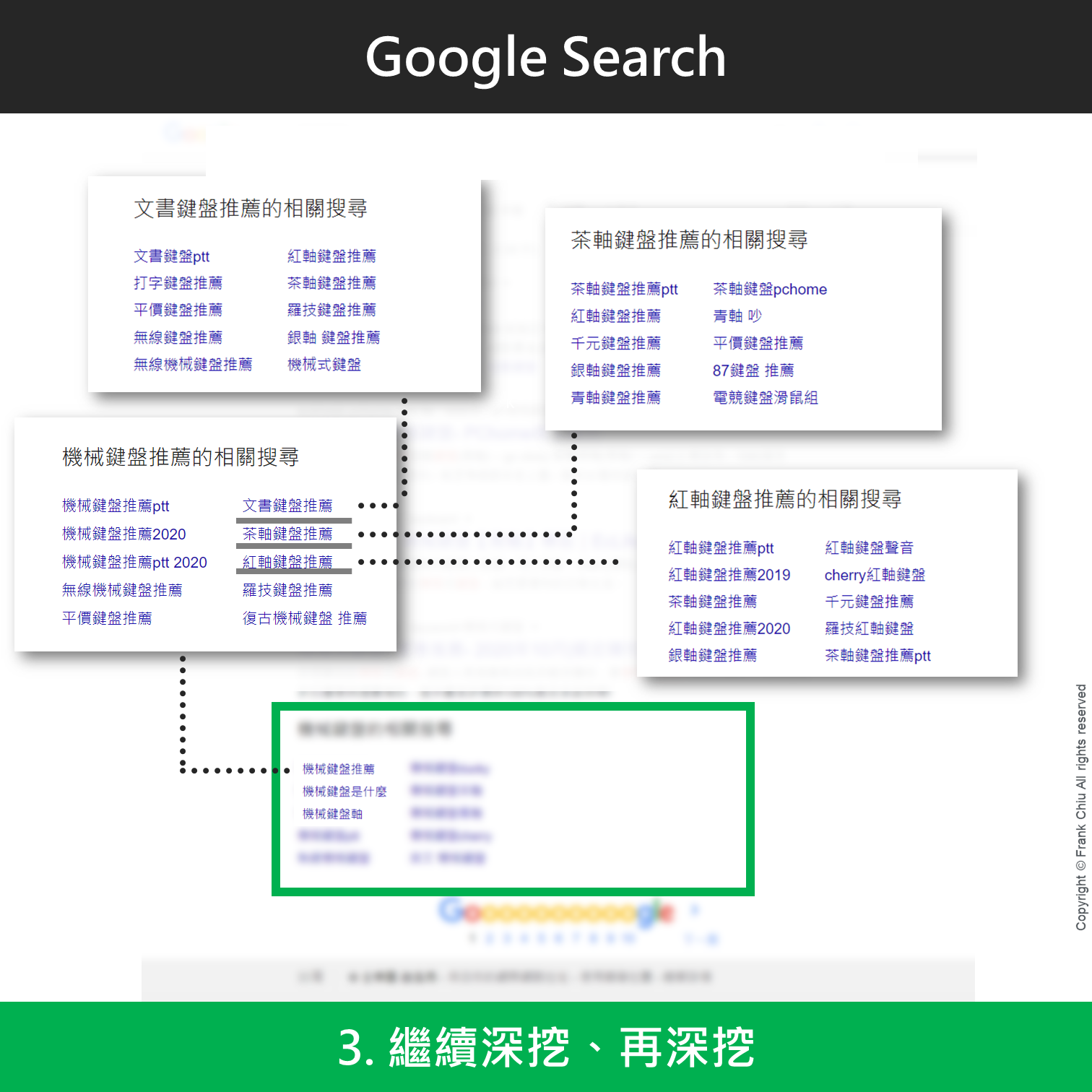
Task: Select the 87鍵盤 推薦 link
Action: [x=753, y=370]
